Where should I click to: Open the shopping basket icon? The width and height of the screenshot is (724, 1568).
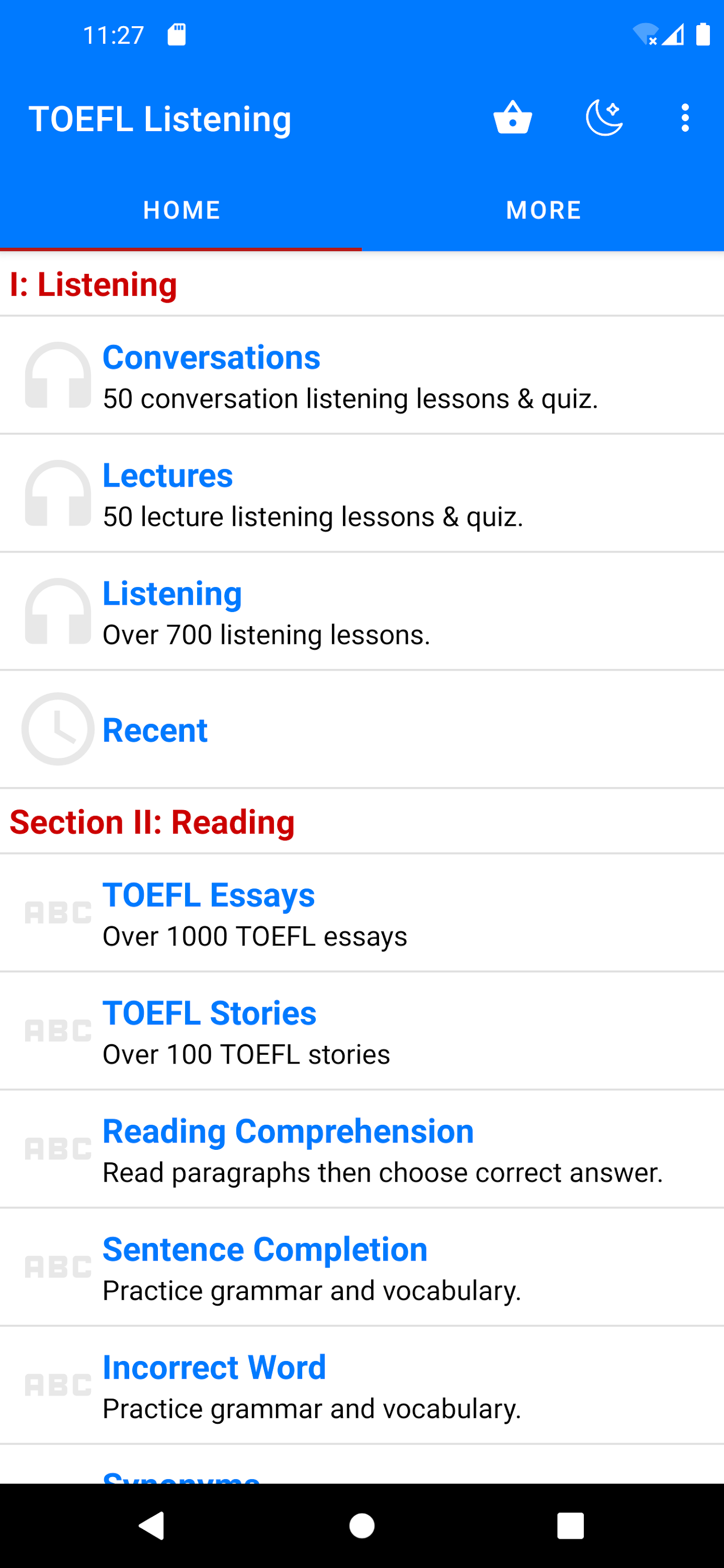pyautogui.click(x=513, y=118)
